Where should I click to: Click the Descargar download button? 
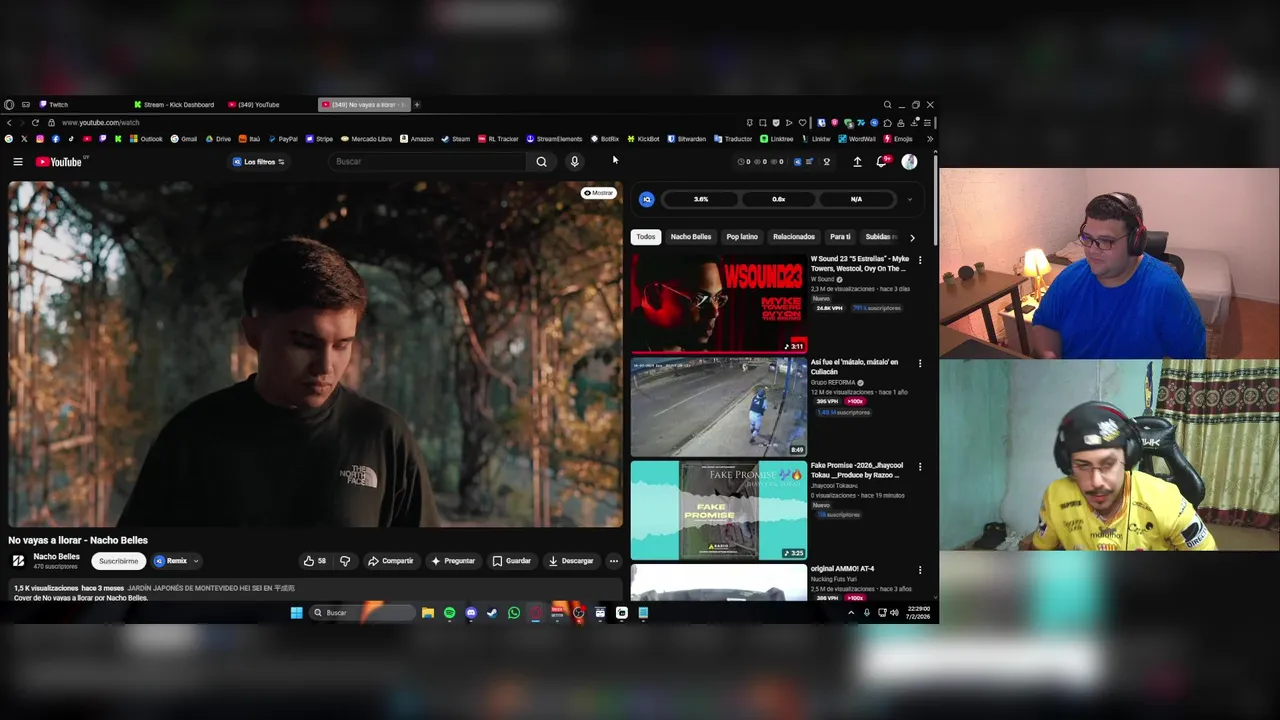tap(571, 561)
